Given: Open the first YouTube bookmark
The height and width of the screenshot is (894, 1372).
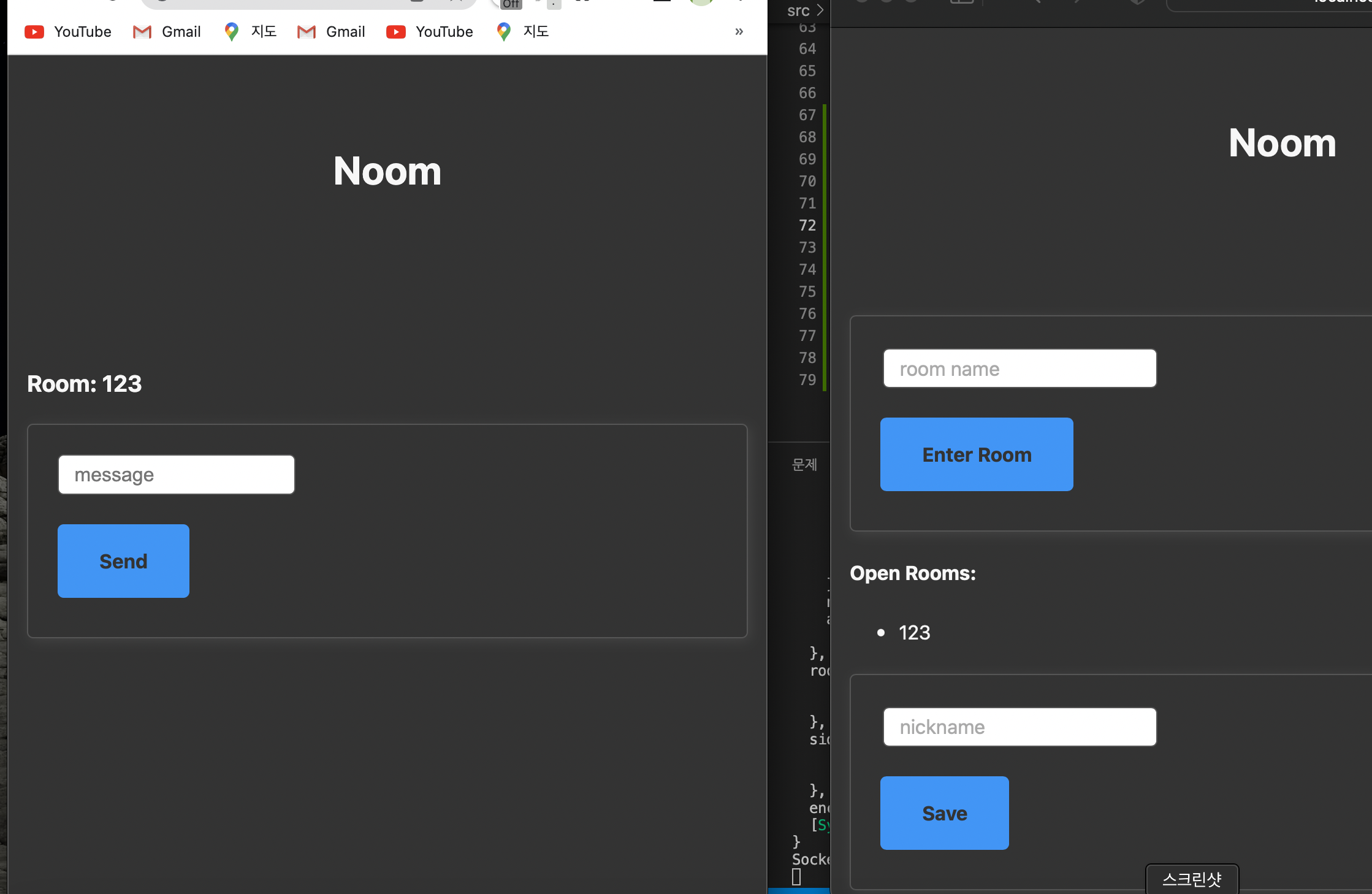Looking at the screenshot, I should [x=68, y=32].
